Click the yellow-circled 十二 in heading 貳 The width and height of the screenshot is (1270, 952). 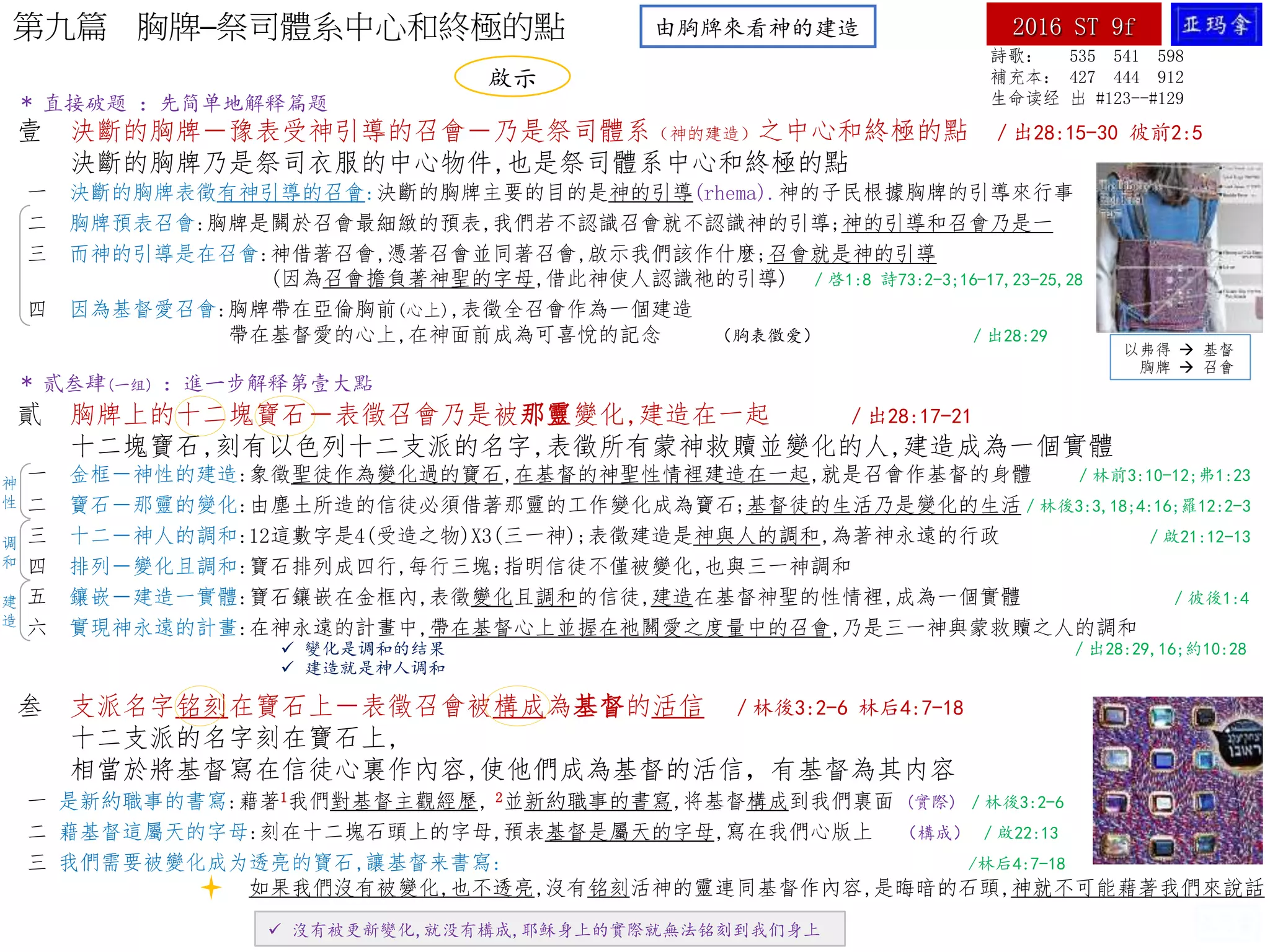pos(201,415)
